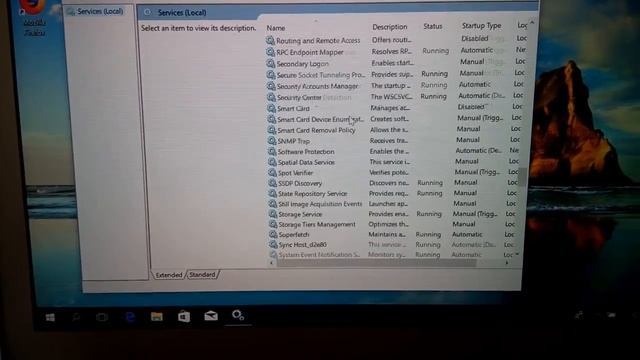Image resolution: width=640 pixels, height=360 pixels.
Task: Click the horizontal scrollbar thumb
Action: (376, 263)
